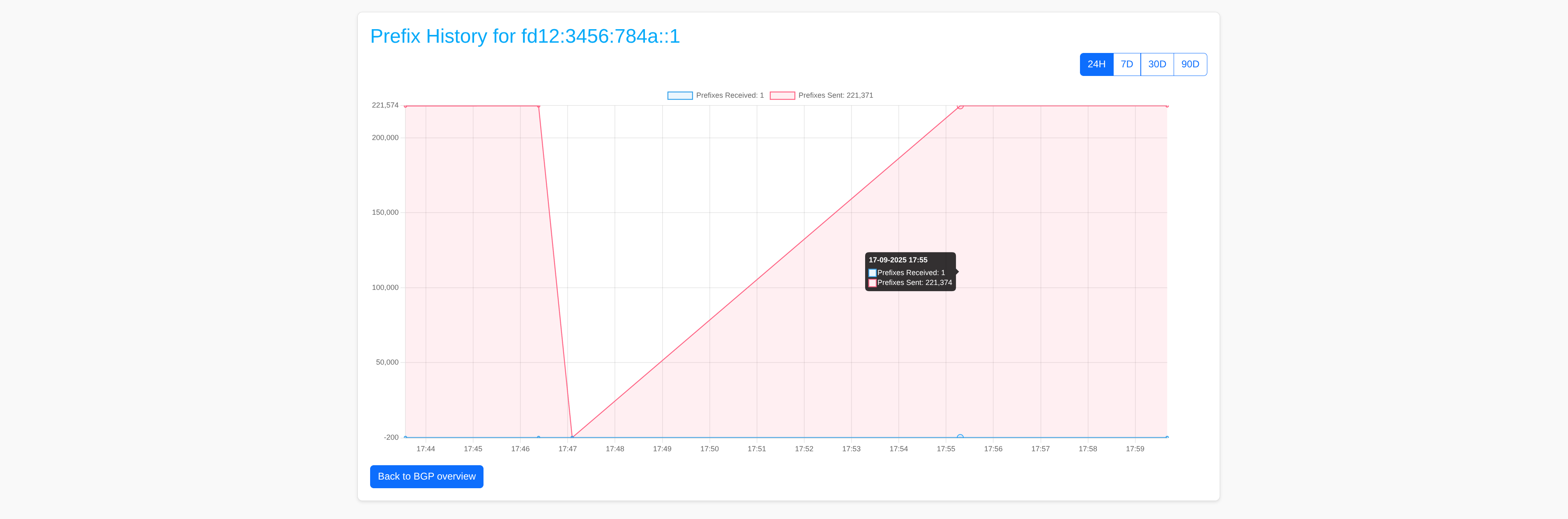Click the 17:44 x-axis label
The height and width of the screenshot is (519, 1568).
coord(426,449)
